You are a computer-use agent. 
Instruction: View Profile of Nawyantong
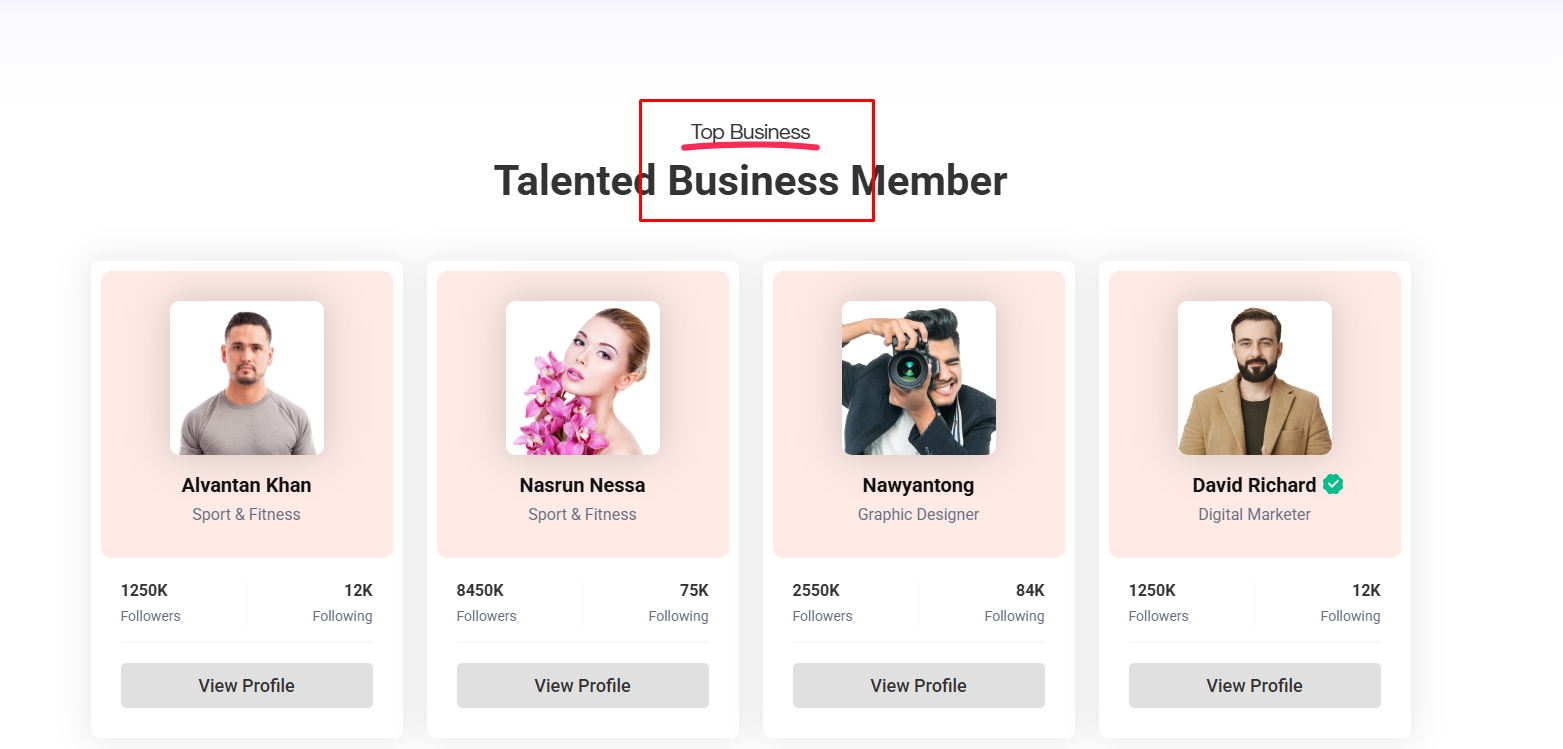[x=919, y=686]
